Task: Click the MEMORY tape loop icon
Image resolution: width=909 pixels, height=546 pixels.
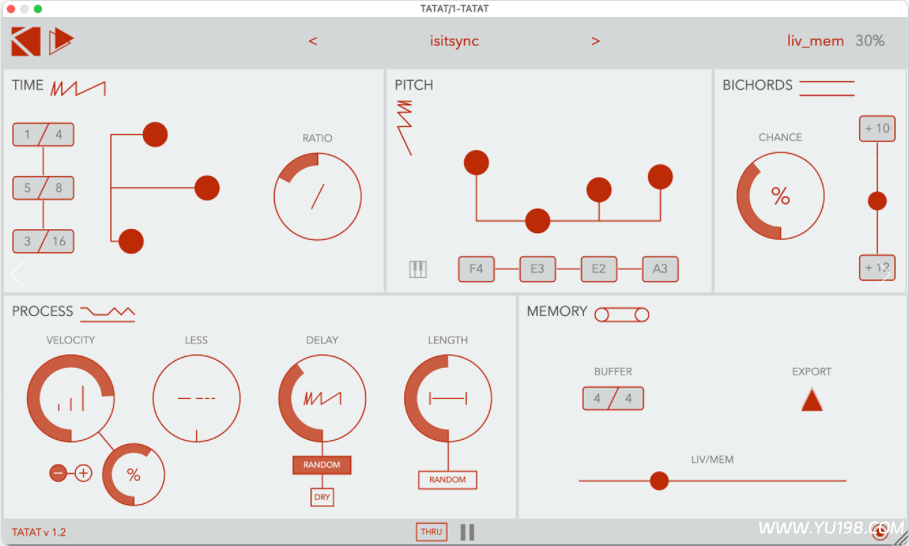Action: (x=621, y=315)
